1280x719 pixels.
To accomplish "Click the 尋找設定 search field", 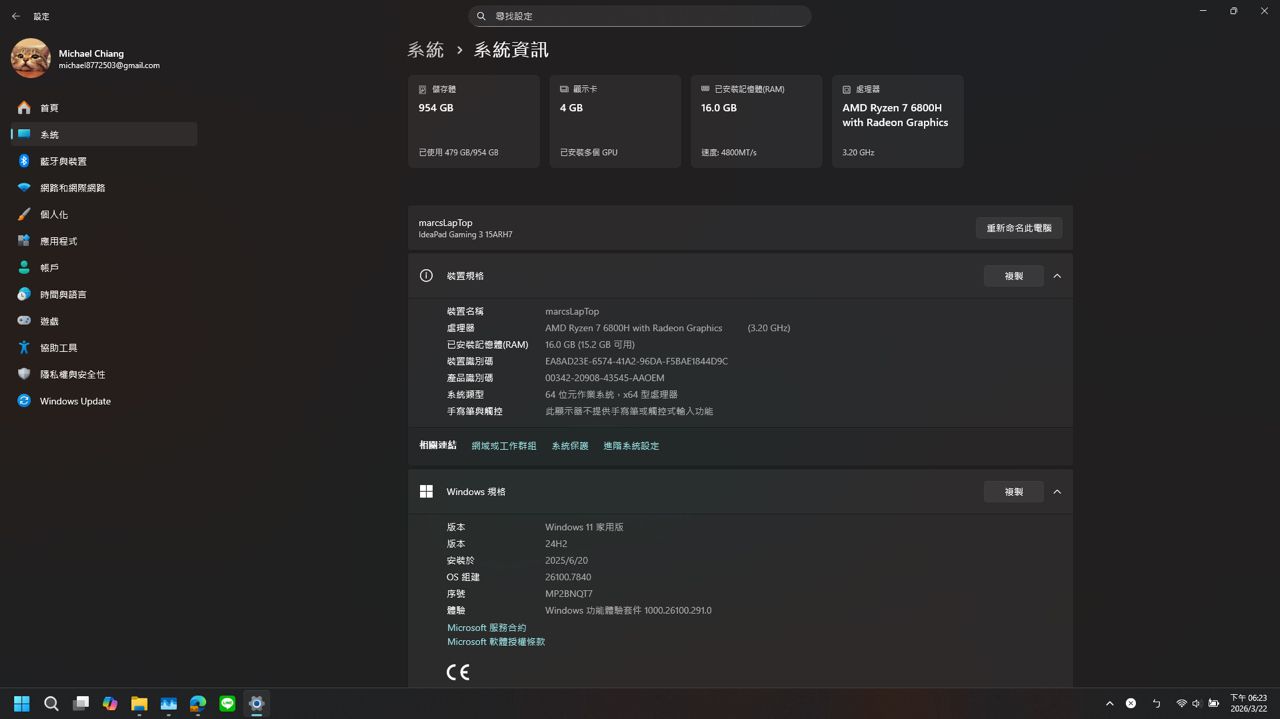I will (640, 16).
